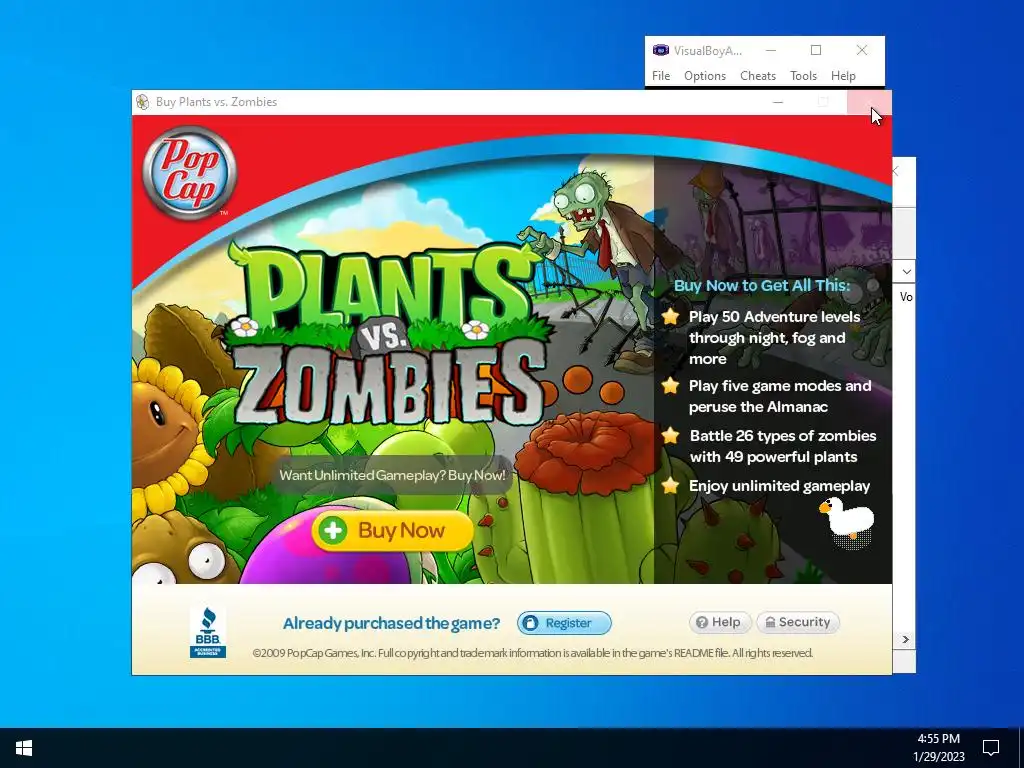Click 'Enjoy unlimited gameplay' feature text
Screen dimensions: 1024x768
click(779, 486)
